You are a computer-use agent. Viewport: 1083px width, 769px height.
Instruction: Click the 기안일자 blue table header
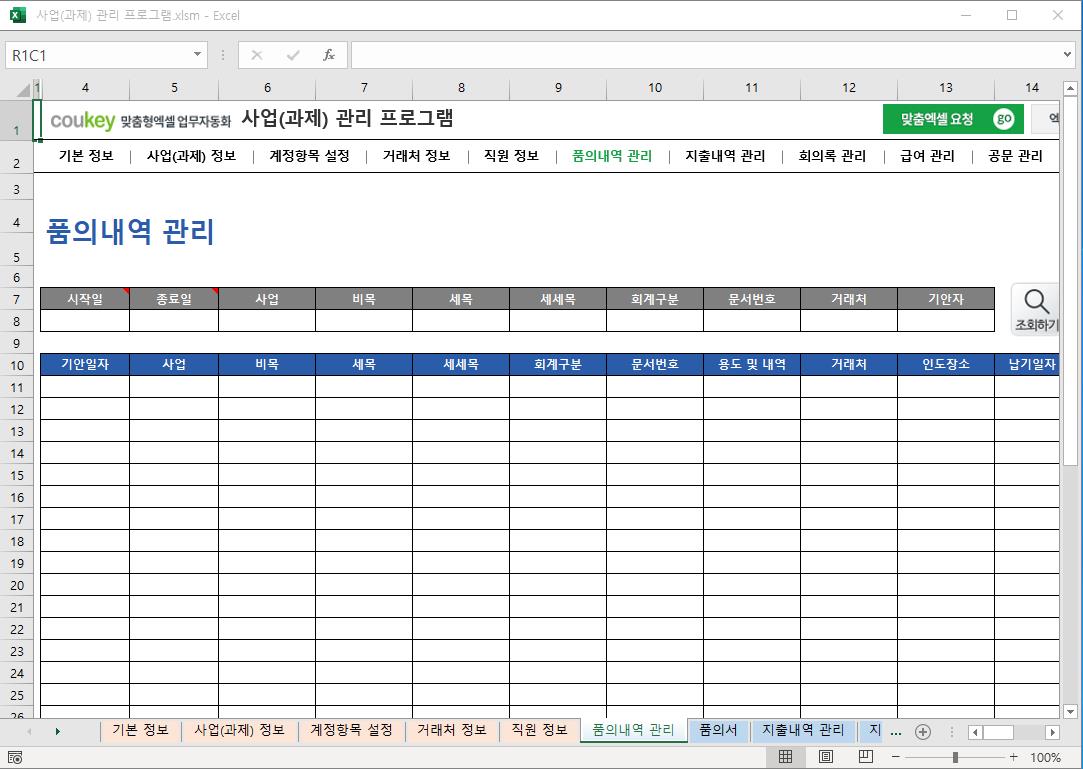click(x=85, y=364)
